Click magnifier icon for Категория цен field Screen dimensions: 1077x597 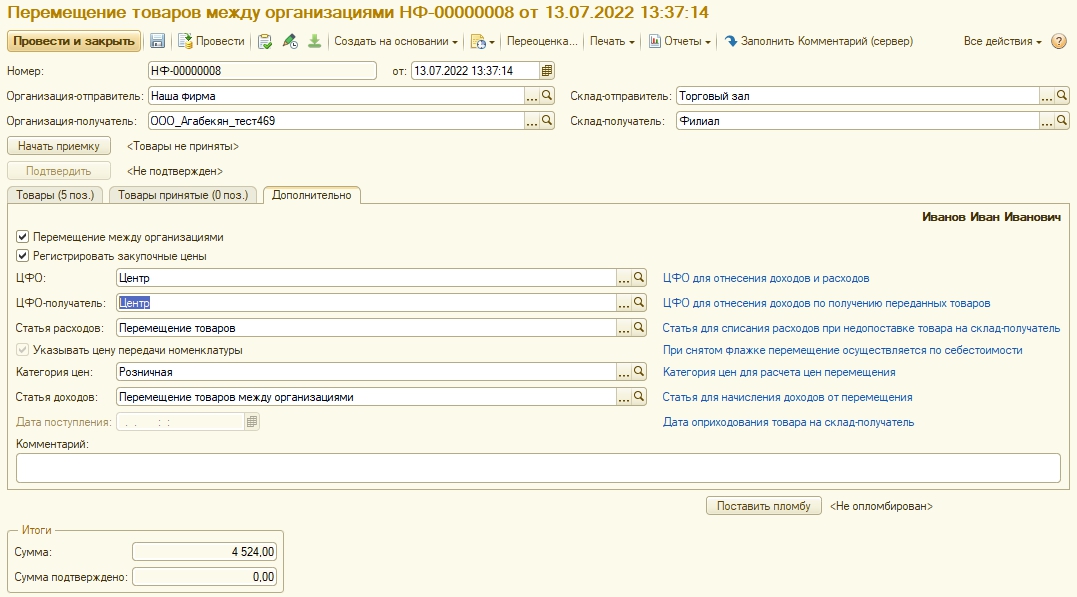[x=640, y=372]
